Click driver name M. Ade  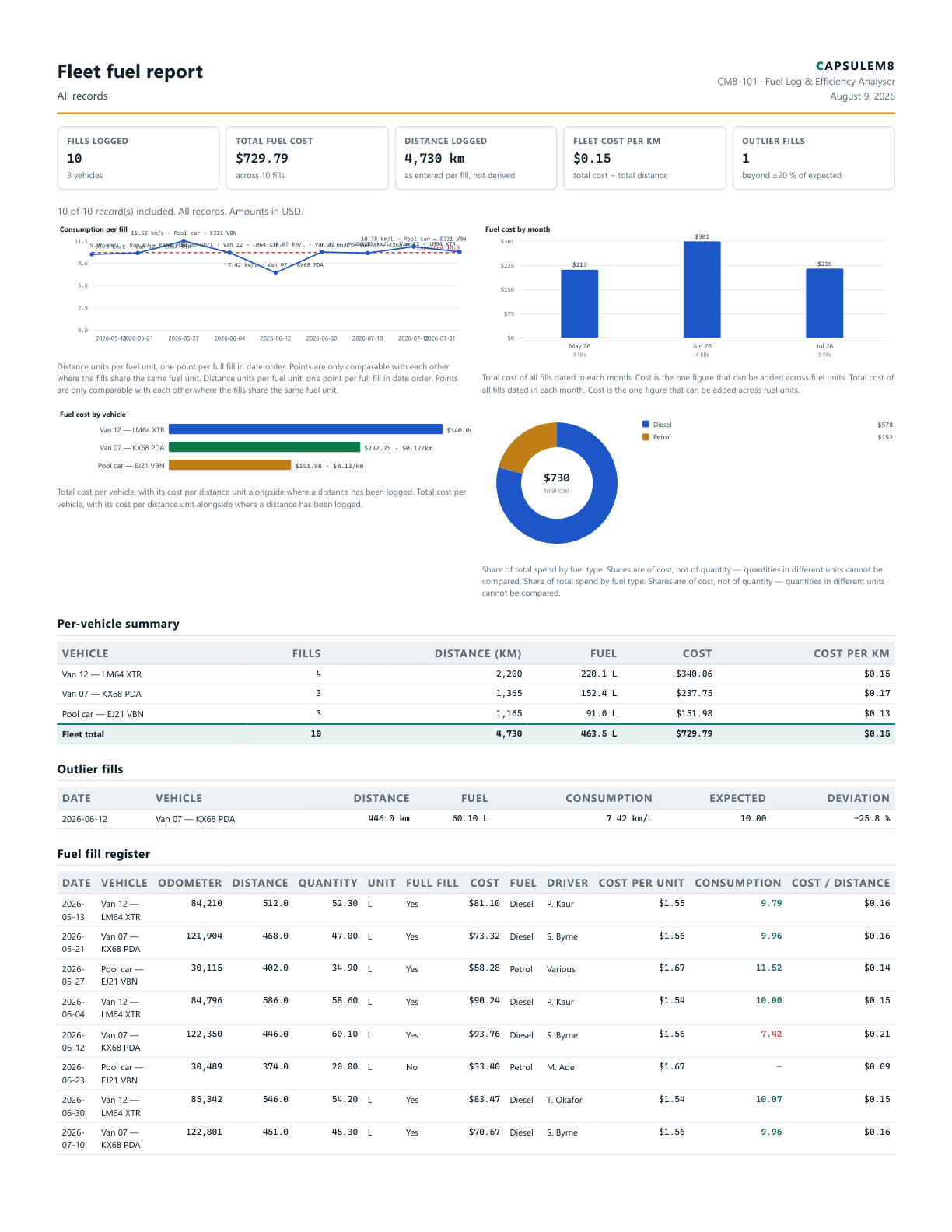561,1067
